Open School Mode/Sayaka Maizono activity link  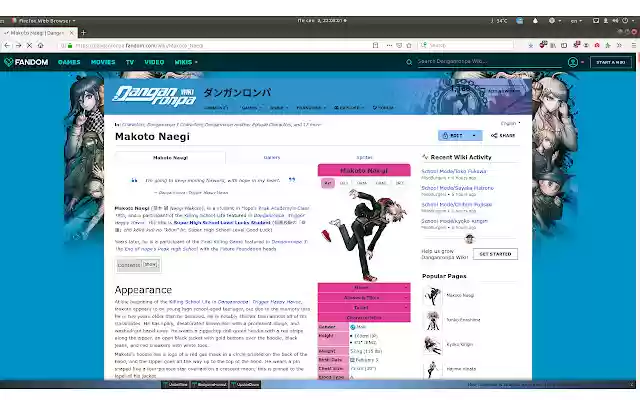pos(458,188)
